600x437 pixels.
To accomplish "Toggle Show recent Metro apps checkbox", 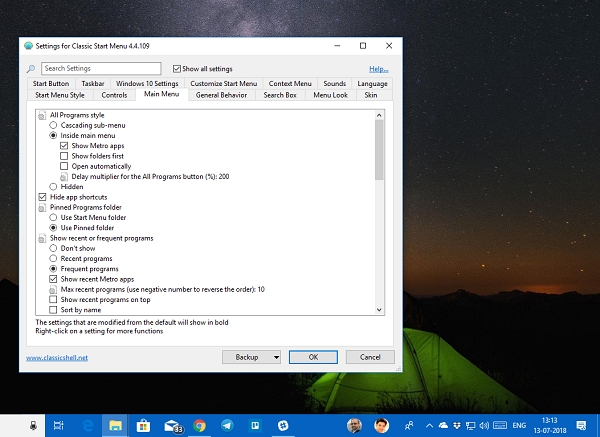I will (x=53, y=279).
